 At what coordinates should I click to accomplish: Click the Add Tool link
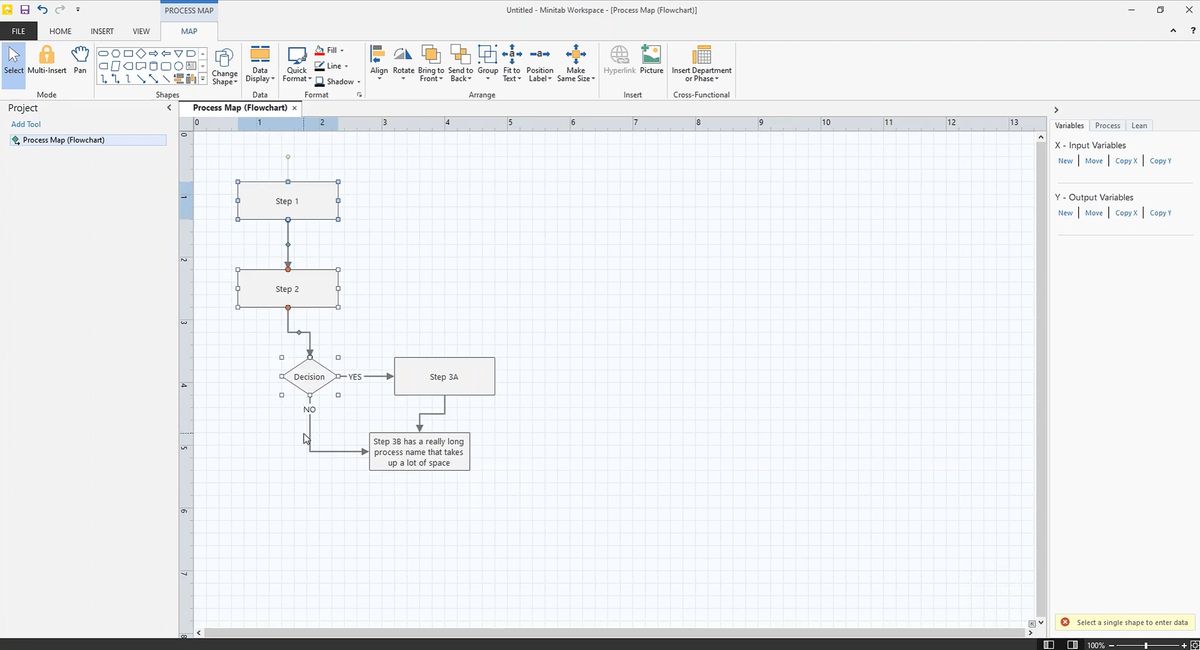pos(25,123)
